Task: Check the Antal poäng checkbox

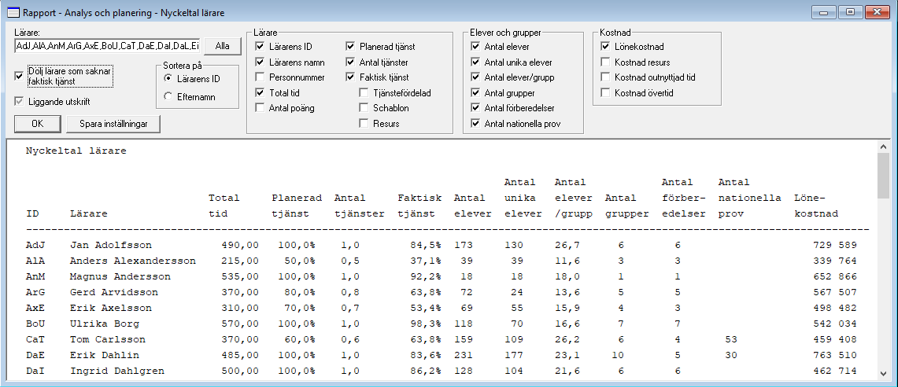Action: 260,108
